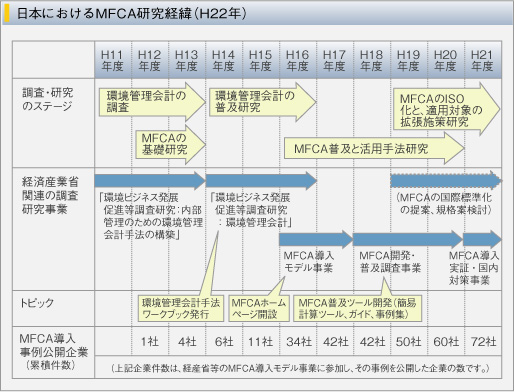Select the H21年度 column header
The width and height of the screenshot is (515, 392).
(483, 60)
